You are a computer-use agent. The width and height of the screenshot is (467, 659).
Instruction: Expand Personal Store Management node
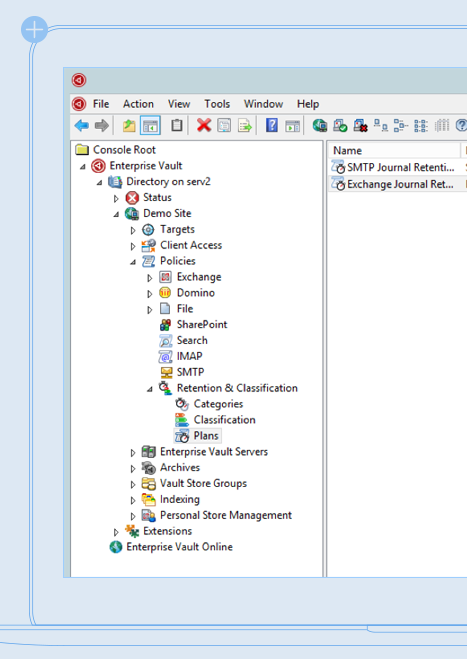point(133,516)
